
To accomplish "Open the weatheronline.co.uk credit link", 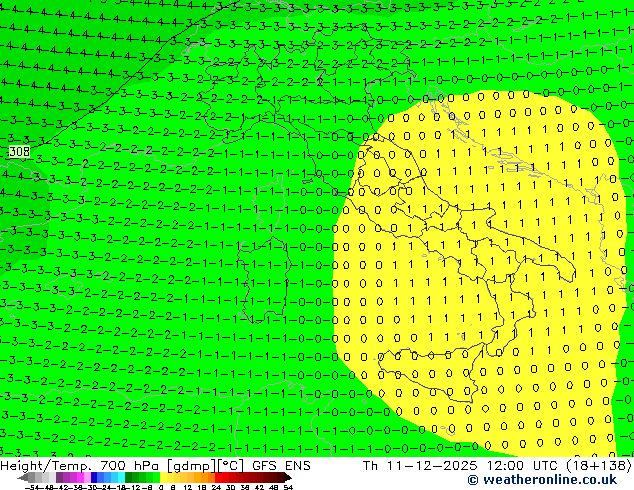I will click(x=542, y=480).
